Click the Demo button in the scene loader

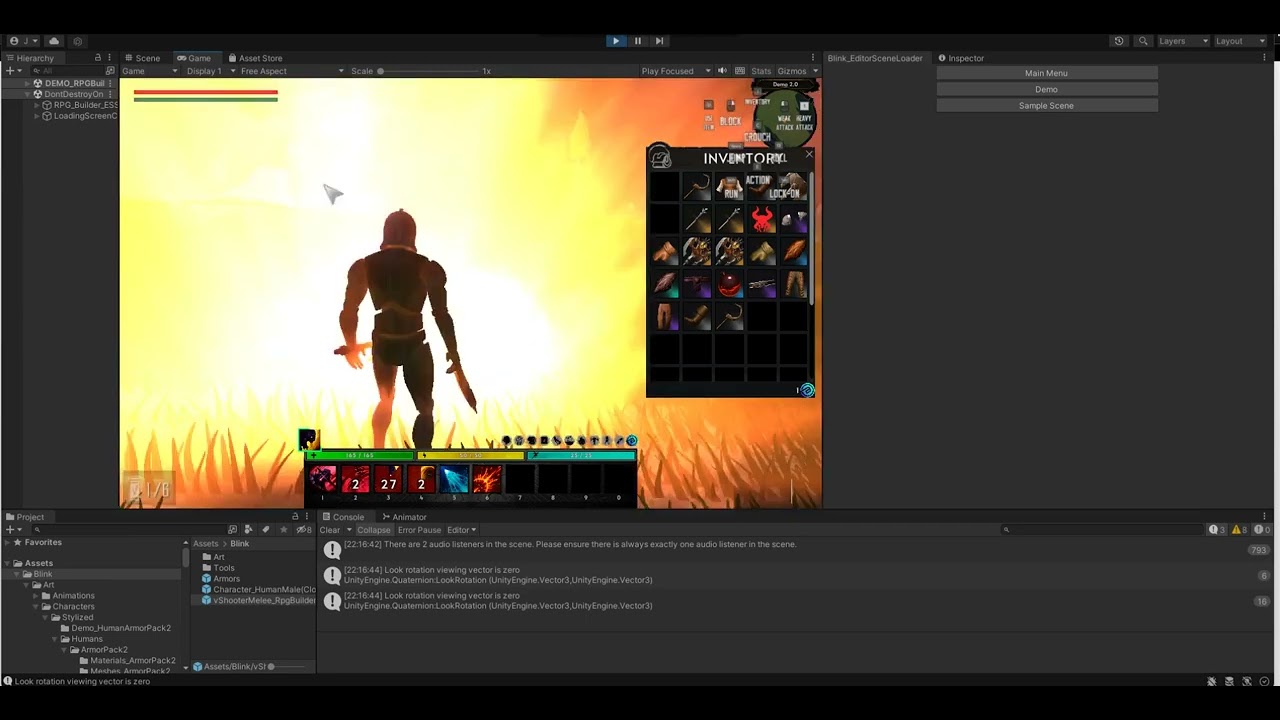click(1046, 89)
